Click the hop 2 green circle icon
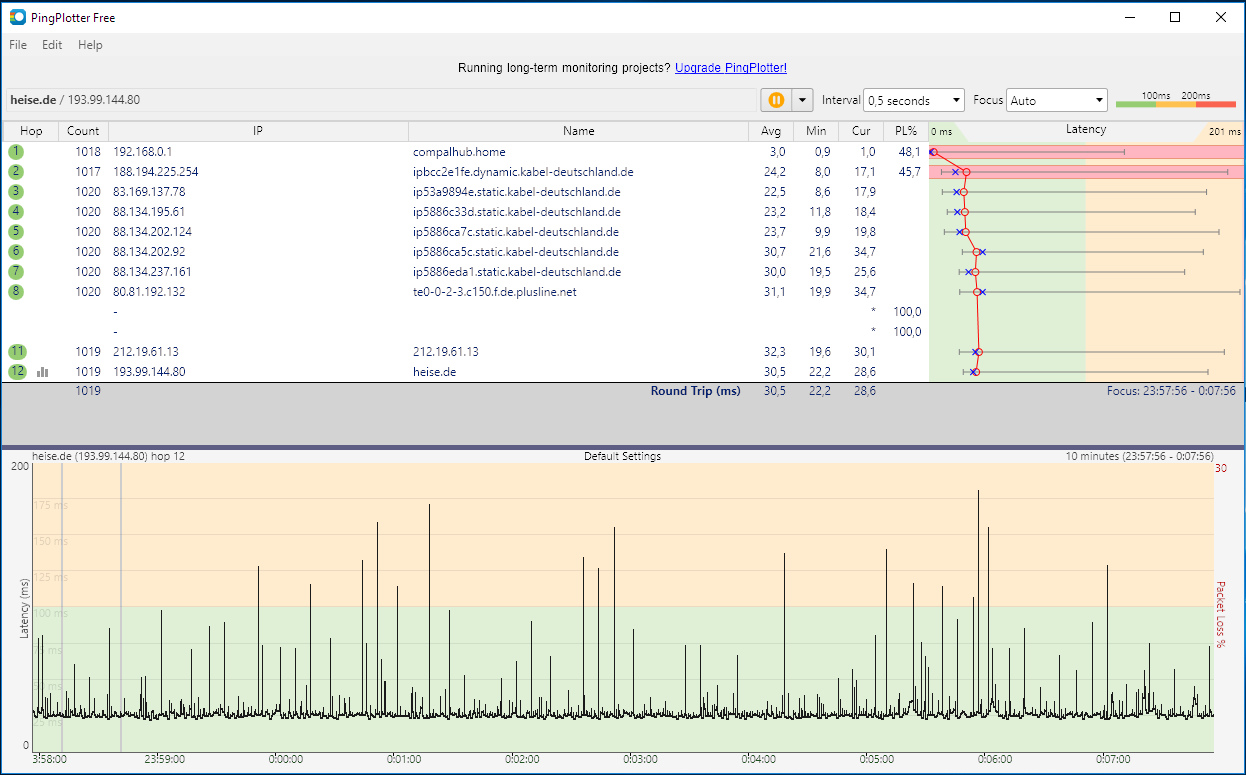Viewport: 1246px width, 775px height. [16, 172]
